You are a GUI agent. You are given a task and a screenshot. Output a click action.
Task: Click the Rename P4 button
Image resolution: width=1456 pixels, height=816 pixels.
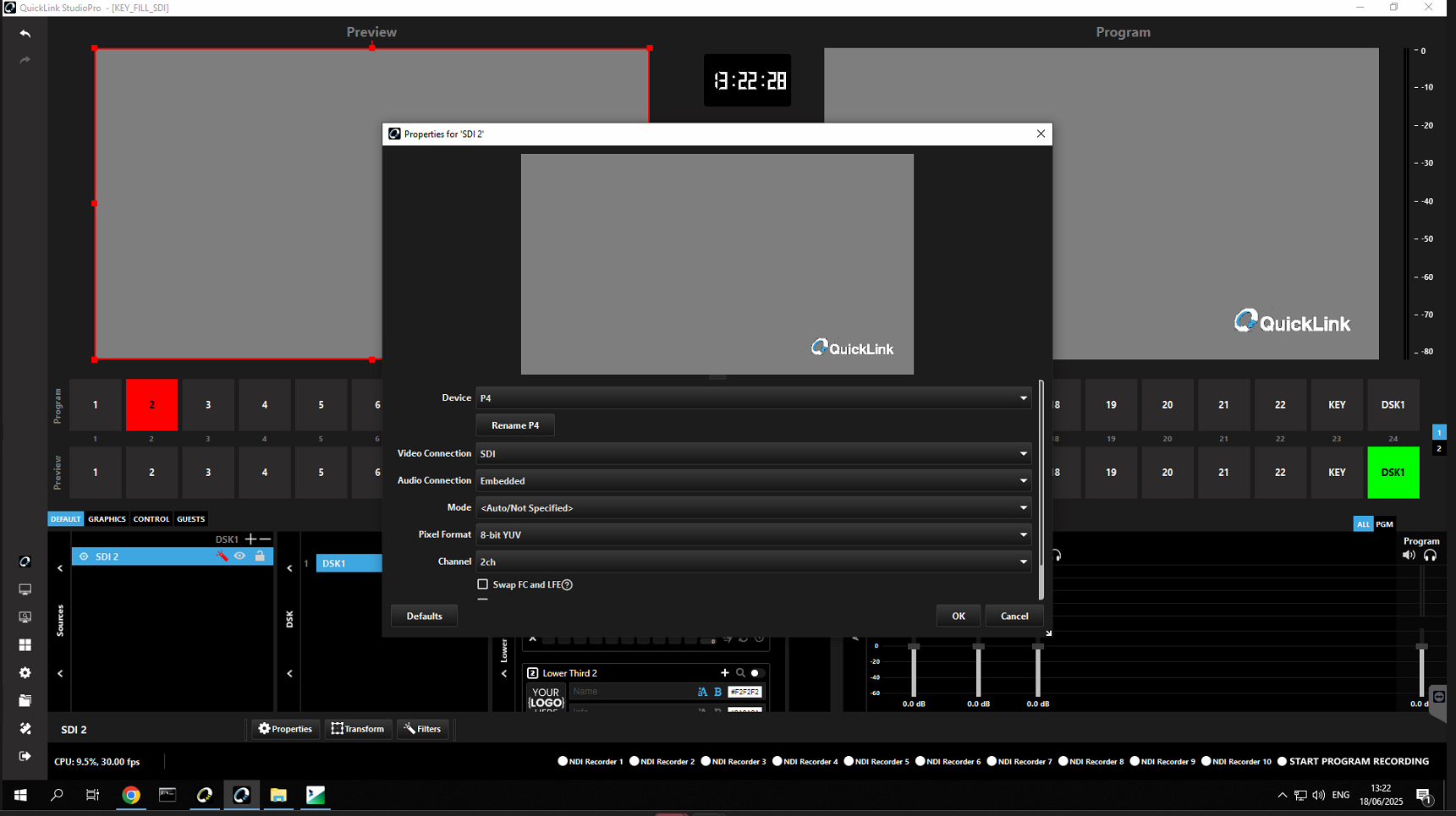(x=514, y=425)
